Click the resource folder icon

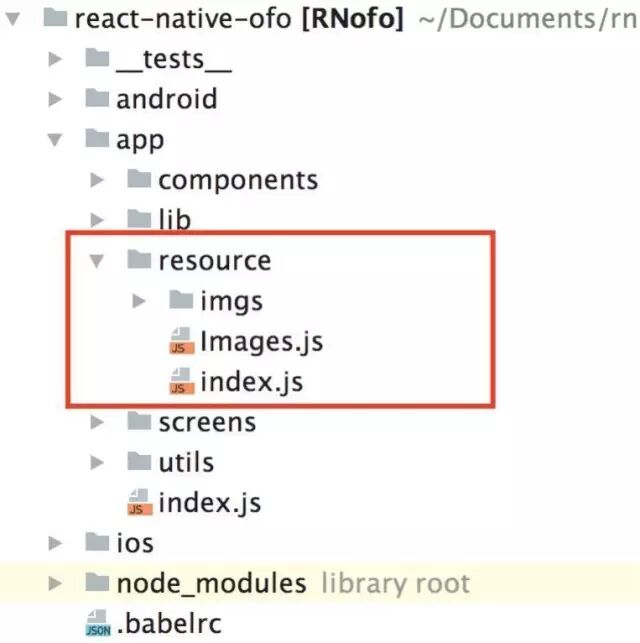click(139, 259)
